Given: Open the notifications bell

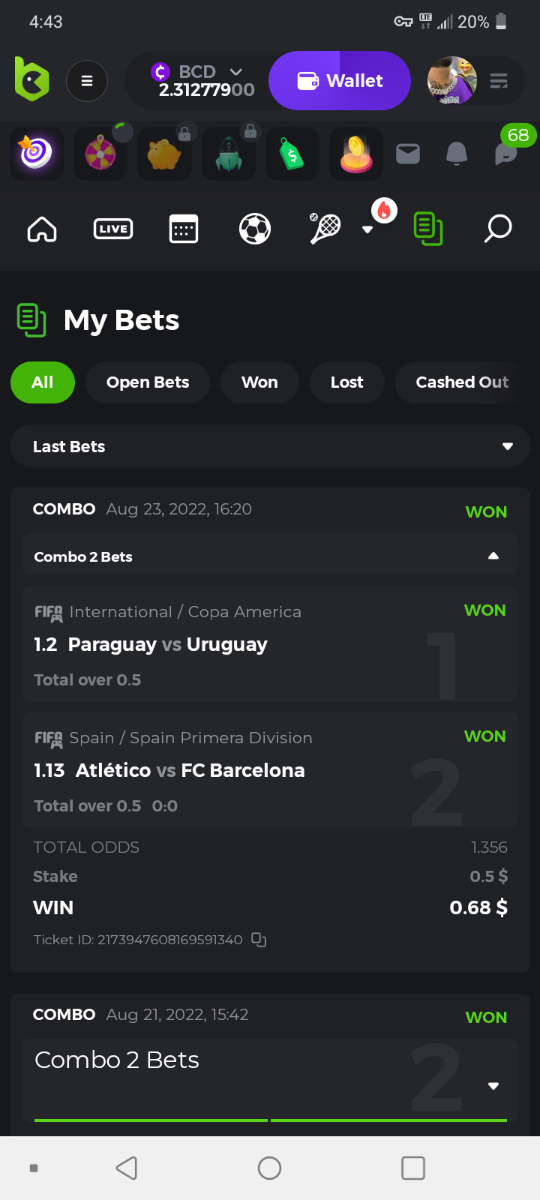Looking at the screenshot, I should 456,153.
